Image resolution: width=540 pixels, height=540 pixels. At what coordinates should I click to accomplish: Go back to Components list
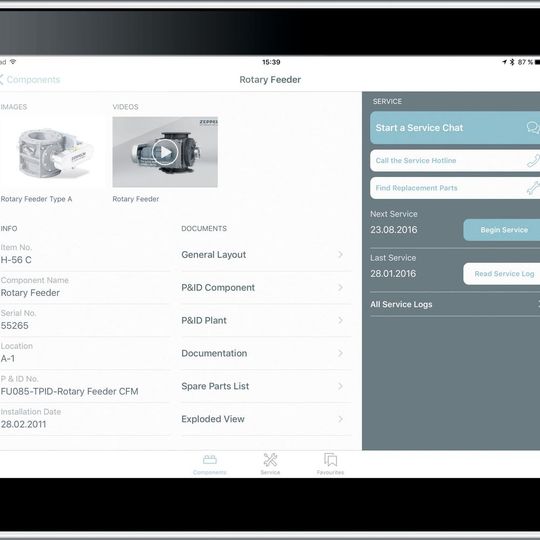coord(30,80)
